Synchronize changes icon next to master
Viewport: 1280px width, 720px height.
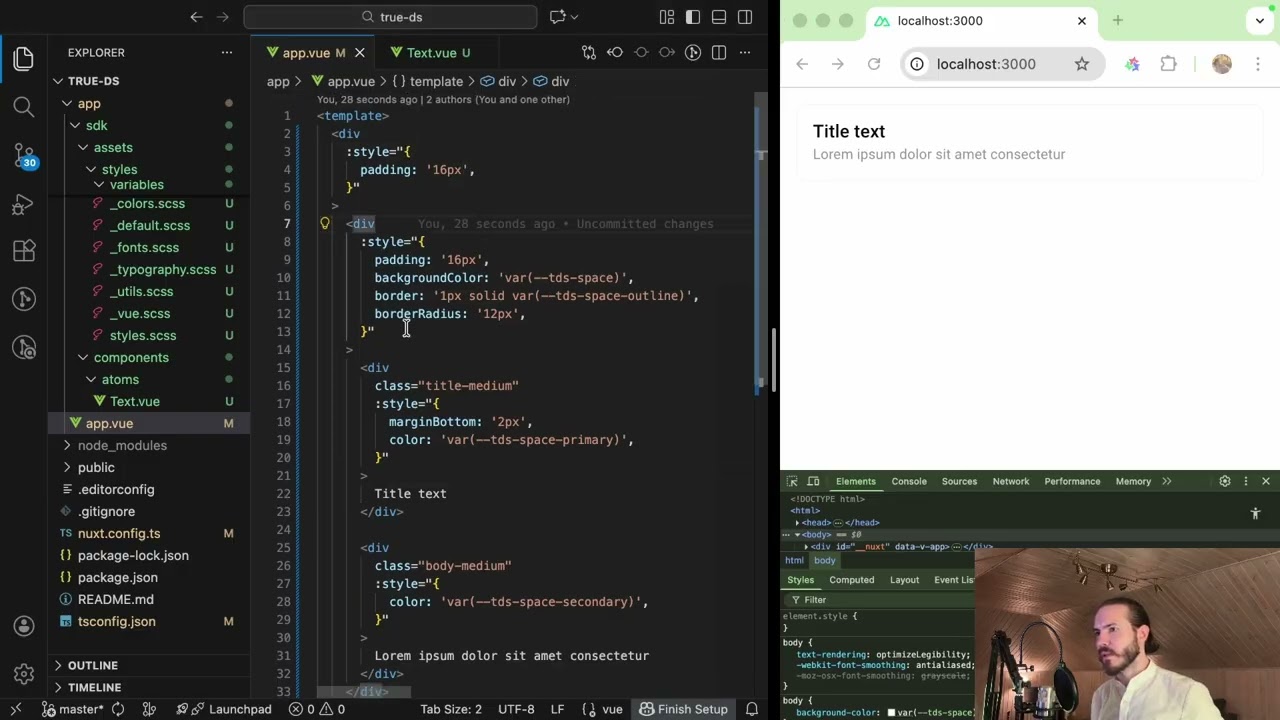tap(118, 709)
